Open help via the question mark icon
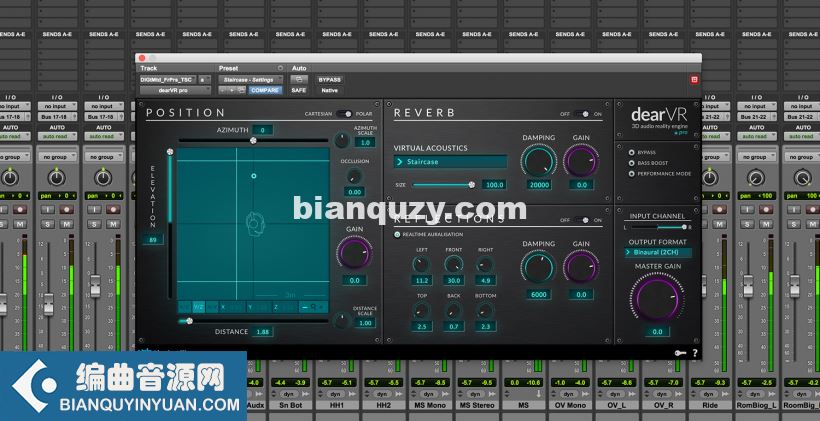Viewport: 820px width, 421px height. (x=695, y=353)
